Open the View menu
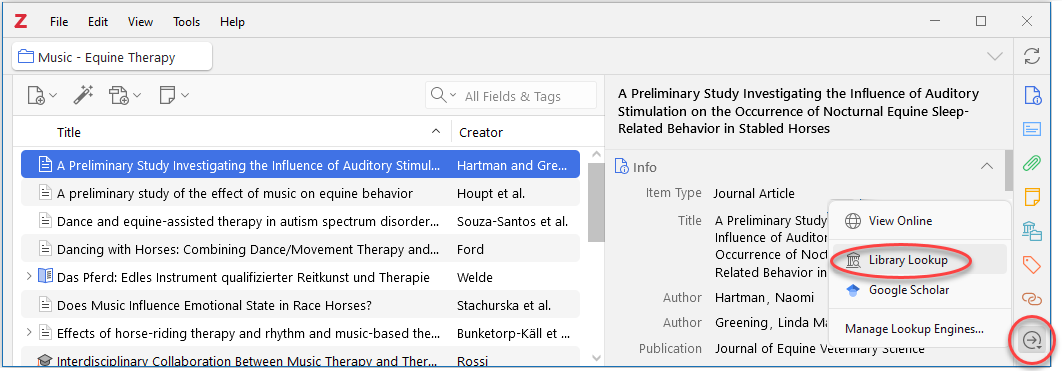The image size is (1062, 371). click(140, 22)
